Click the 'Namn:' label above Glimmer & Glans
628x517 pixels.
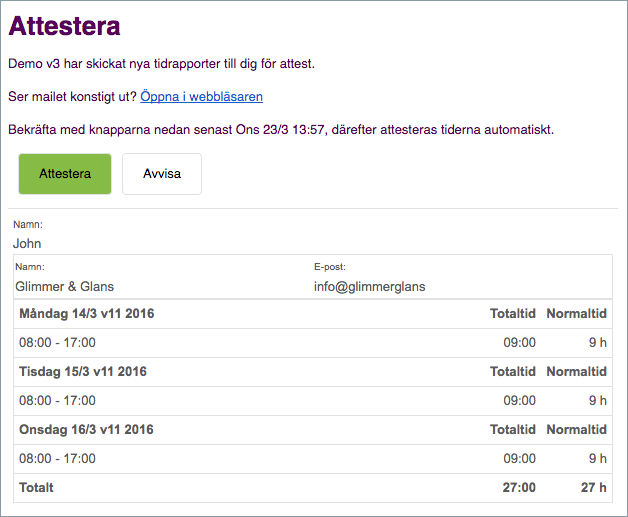coord(30,267)
